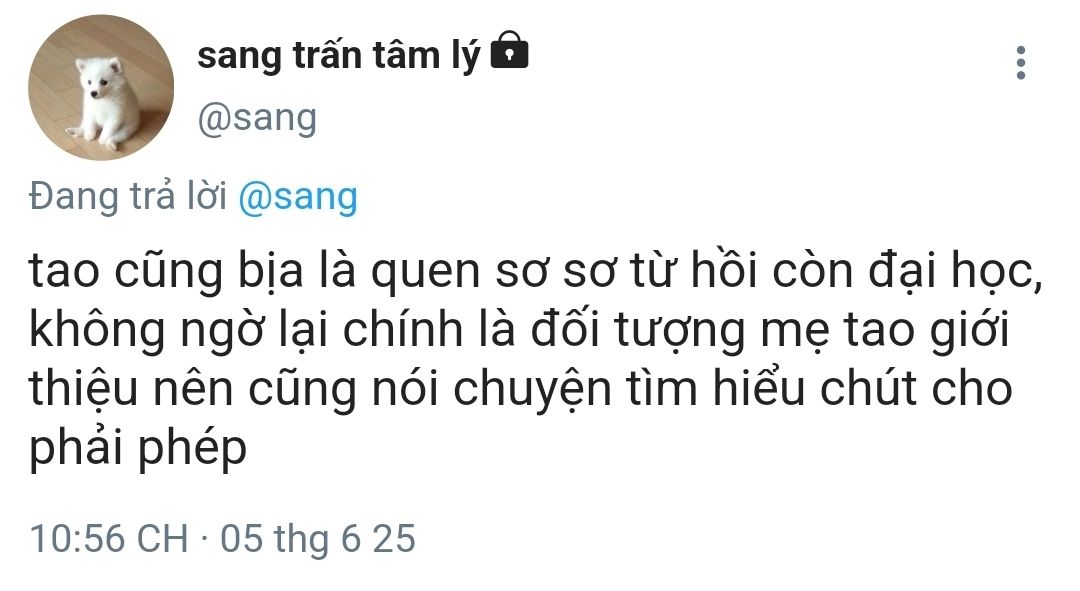The height and width of the screenshot is (591, 1080).
Task: Open the three-dot more options menu
Action: (1020, 62)
